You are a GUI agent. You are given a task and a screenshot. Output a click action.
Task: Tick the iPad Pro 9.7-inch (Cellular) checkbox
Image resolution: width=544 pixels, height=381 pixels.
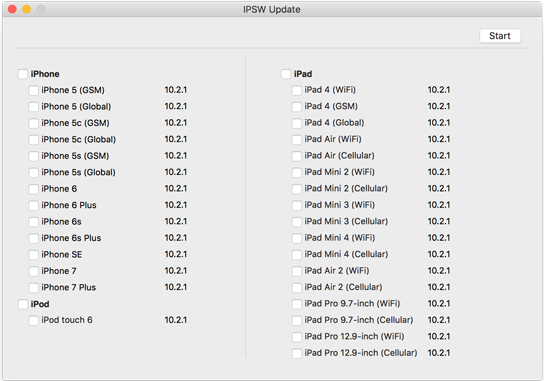tap(297, 320)
